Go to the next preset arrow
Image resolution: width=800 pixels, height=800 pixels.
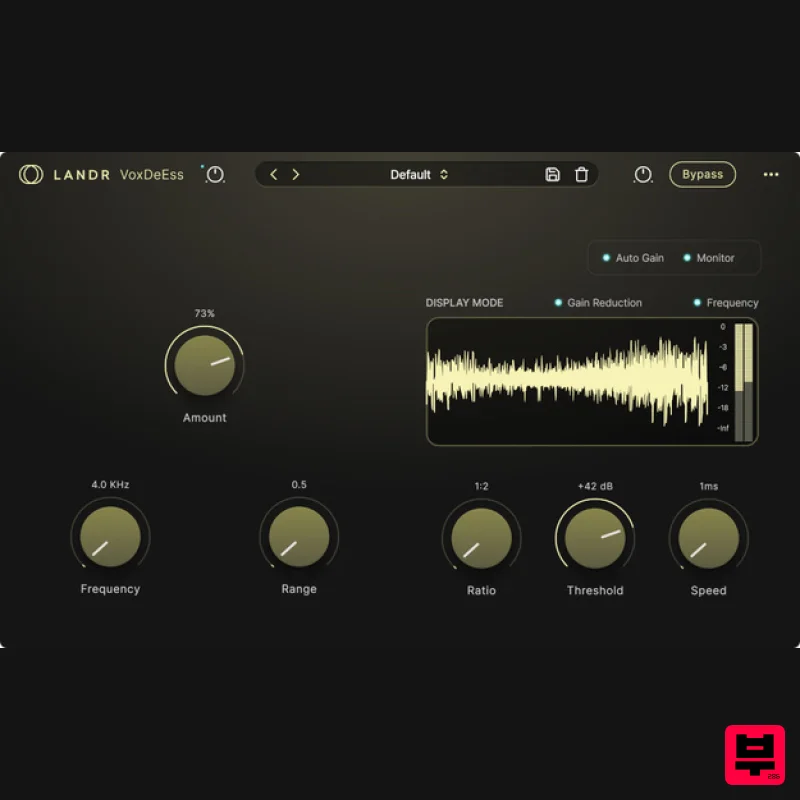point(296,175)
